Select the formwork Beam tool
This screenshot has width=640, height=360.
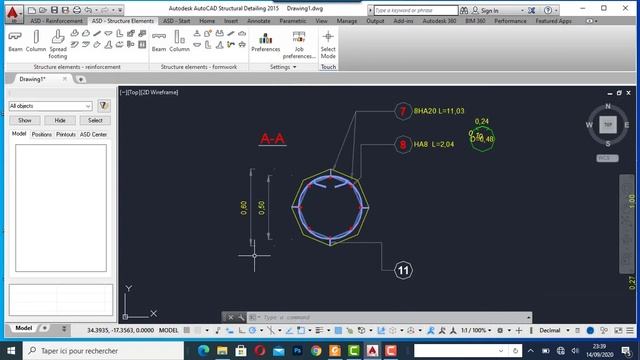159,41
